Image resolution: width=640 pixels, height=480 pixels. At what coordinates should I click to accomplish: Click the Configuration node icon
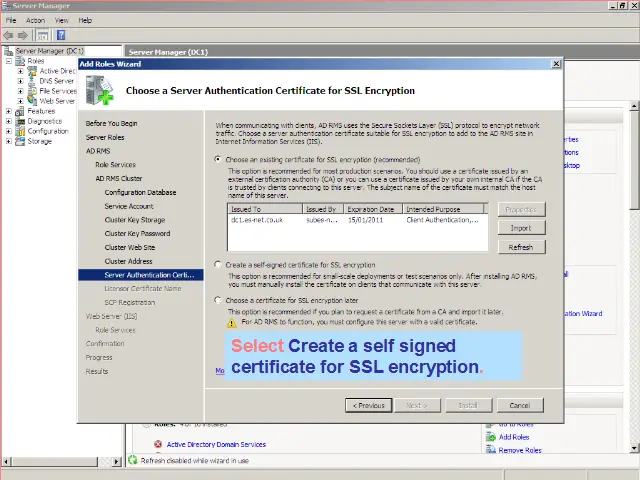[20, 131]
